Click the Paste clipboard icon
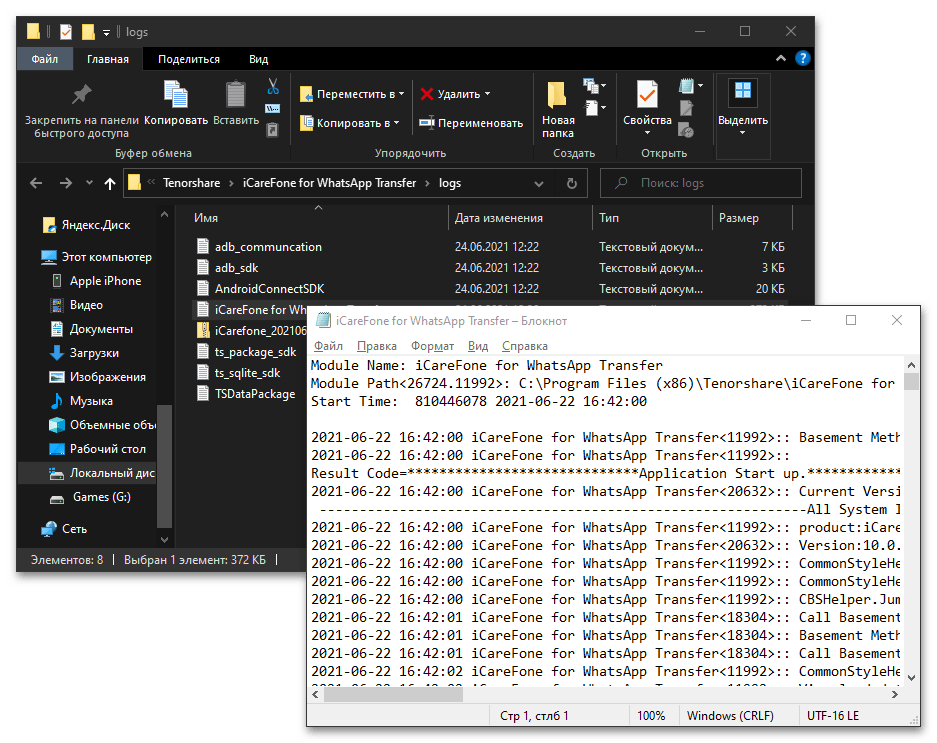Screen dimensions: 937x743 point(235,94)
